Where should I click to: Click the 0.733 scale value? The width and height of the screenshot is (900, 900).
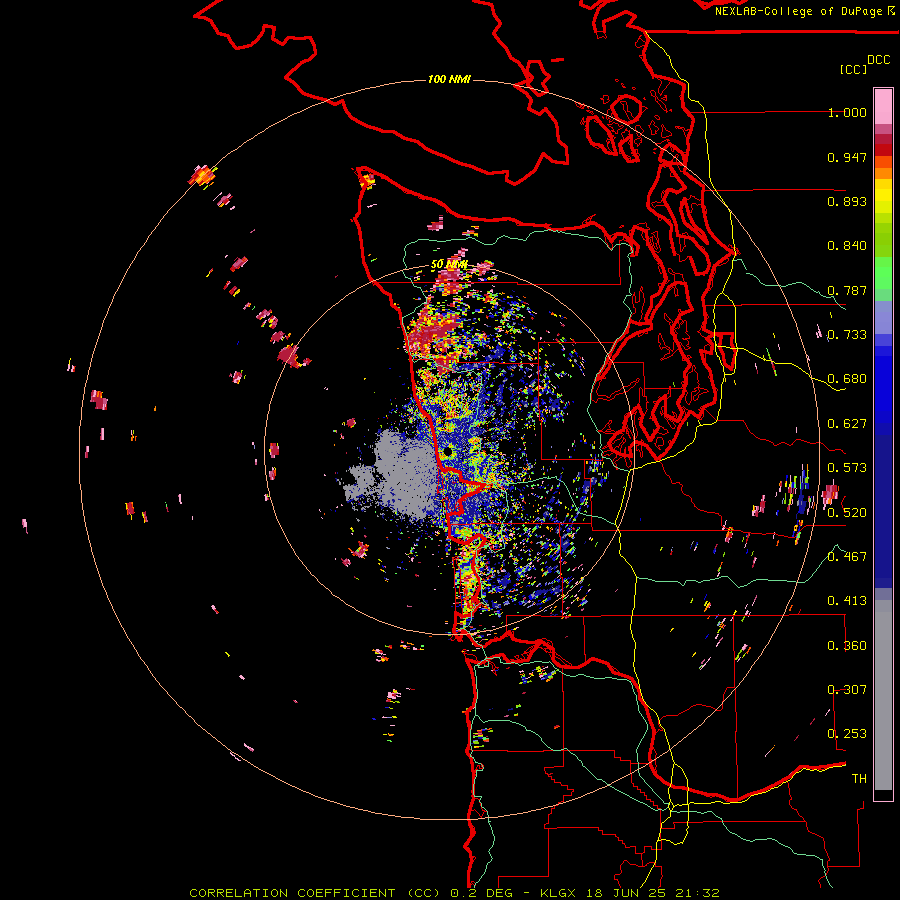click(847, 335)
